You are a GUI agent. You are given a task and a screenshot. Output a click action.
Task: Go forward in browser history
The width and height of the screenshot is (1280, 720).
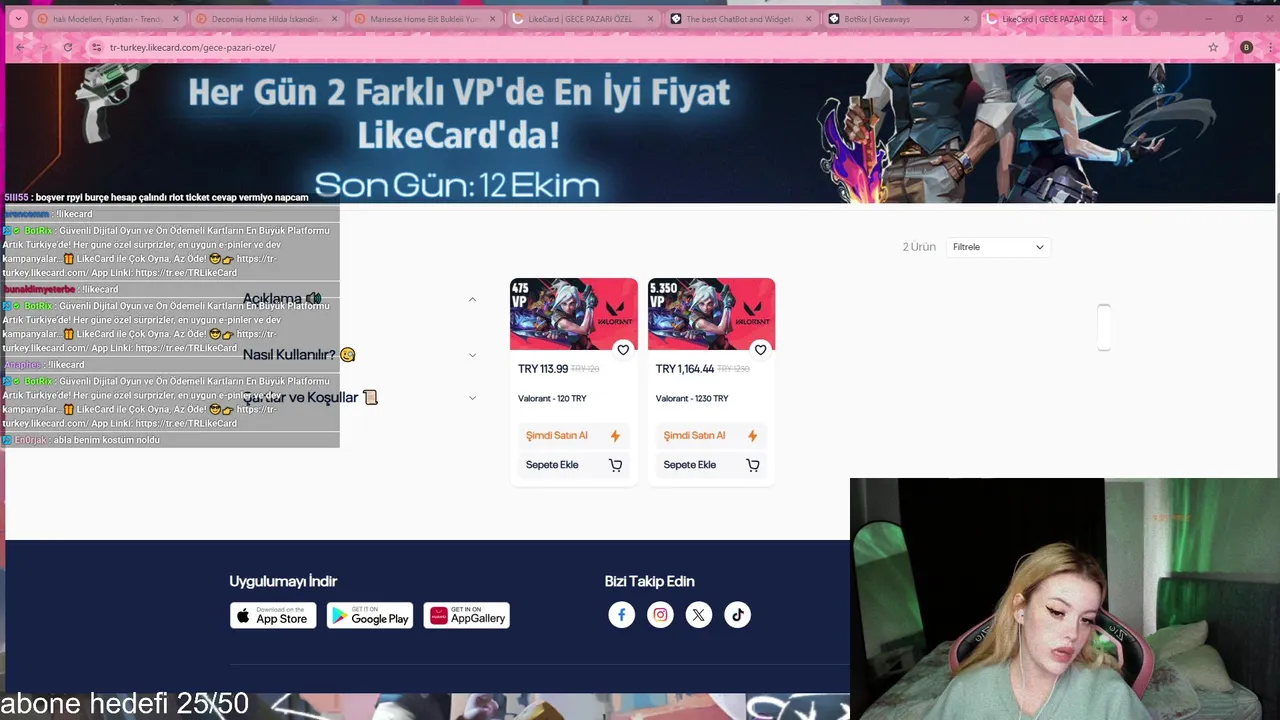click(44, 47)
